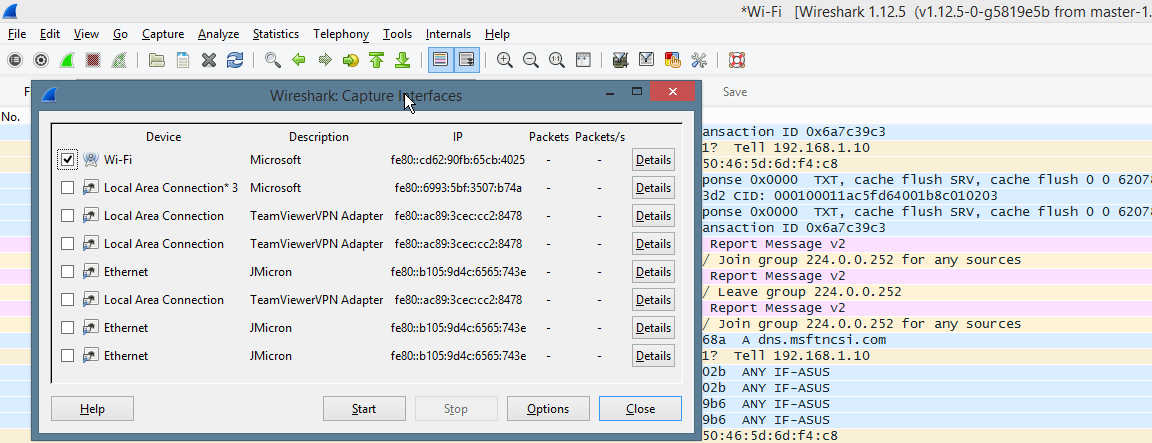This screenshot has height=443, width=1152.
Task: Open Details for Local Area Connection* 3
Action: [653, 187]
